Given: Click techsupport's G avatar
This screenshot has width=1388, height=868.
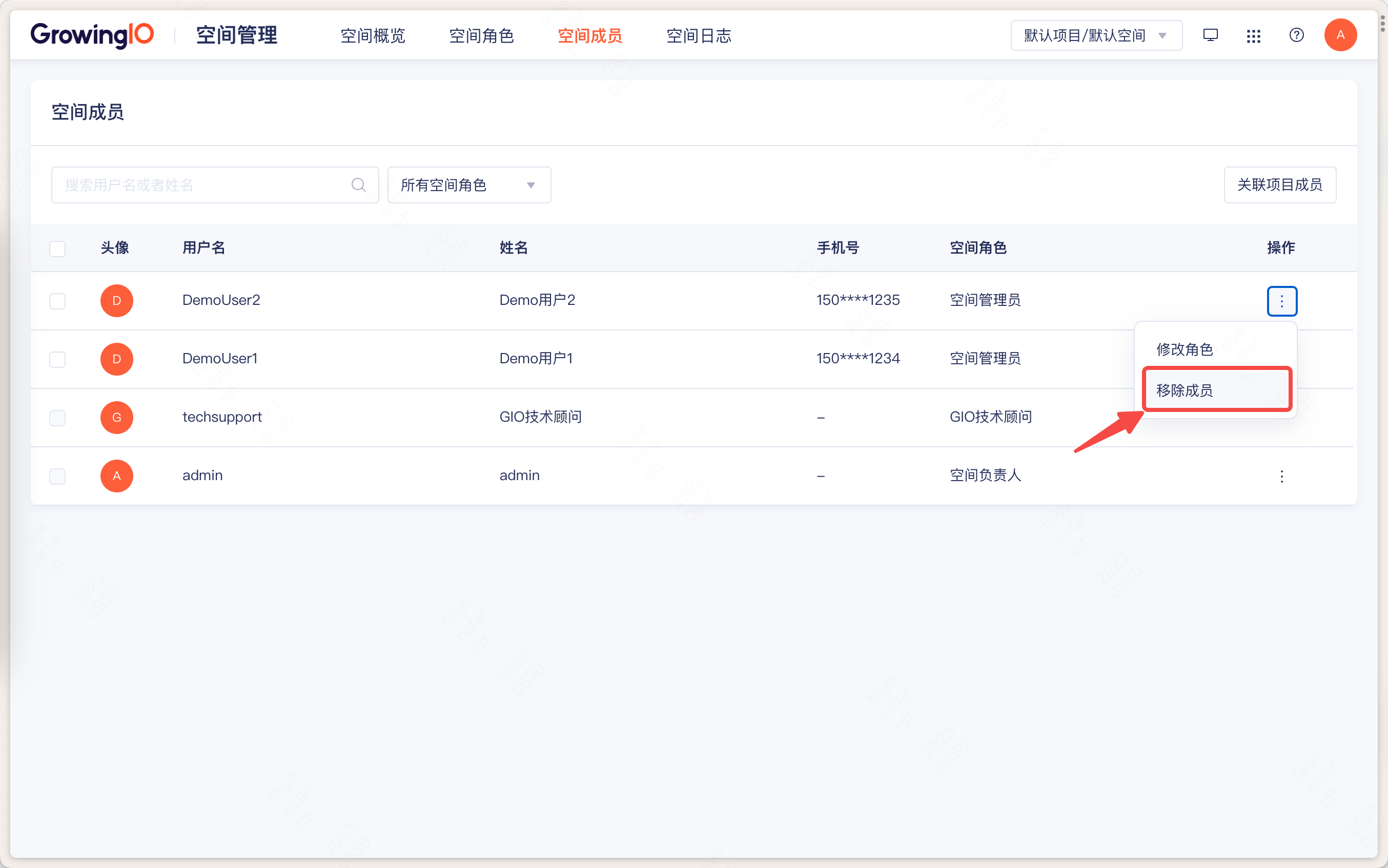Looking at the screenshot, I should pyautogui.click(x=116, y=418).
